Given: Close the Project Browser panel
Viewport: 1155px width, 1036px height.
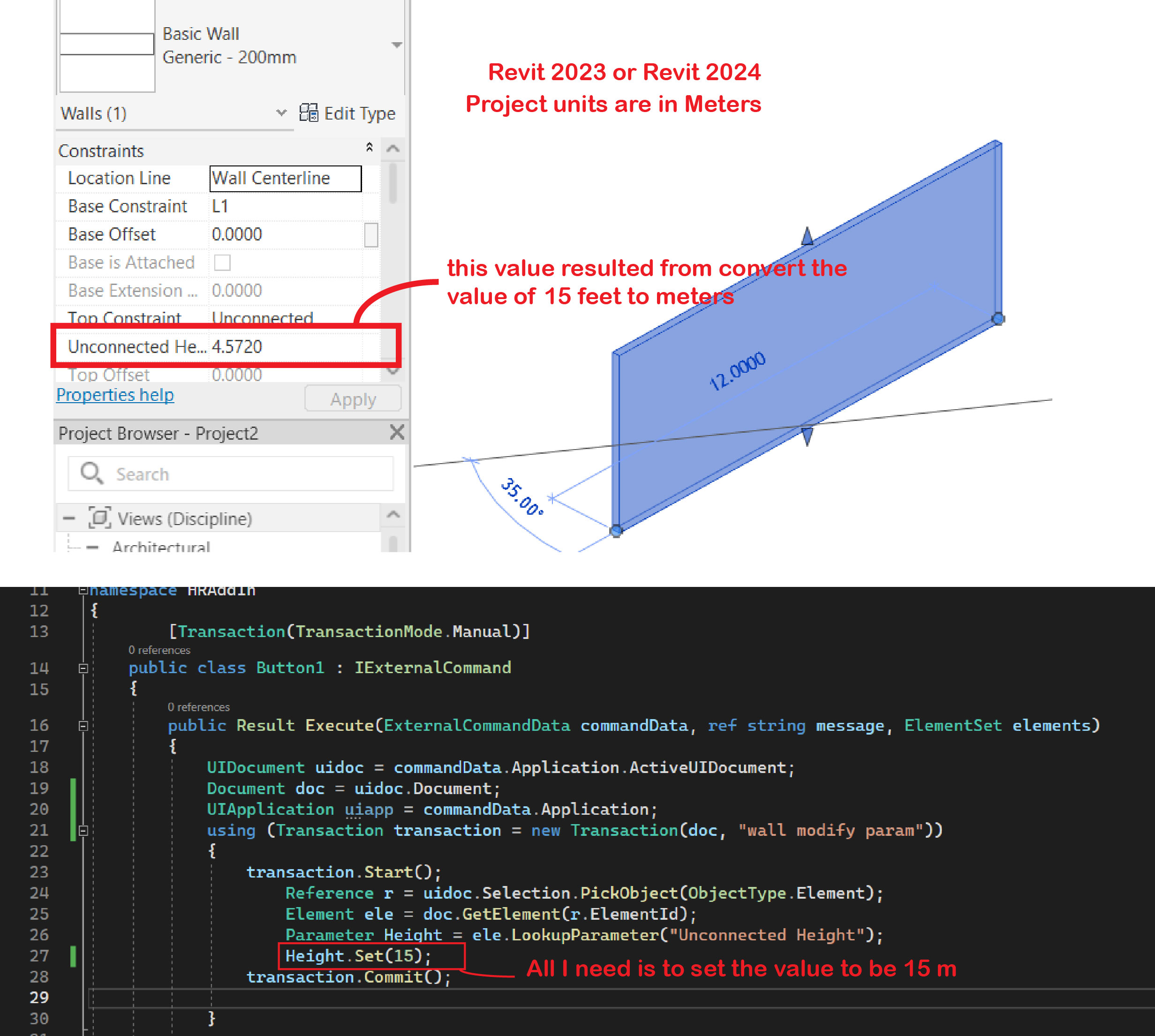Looking at the screenshot, I should 397,433.
